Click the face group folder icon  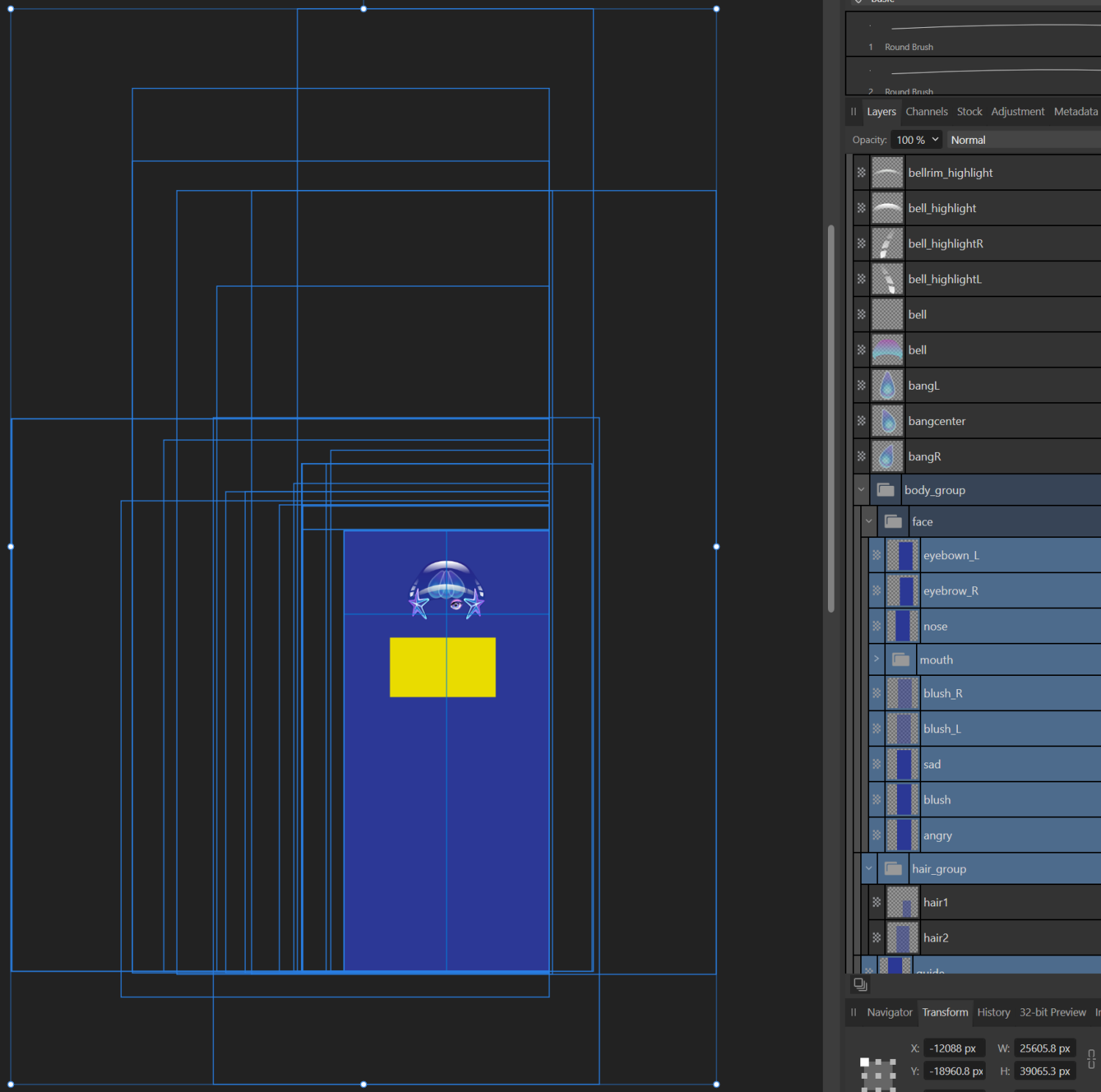coord(893,522)
